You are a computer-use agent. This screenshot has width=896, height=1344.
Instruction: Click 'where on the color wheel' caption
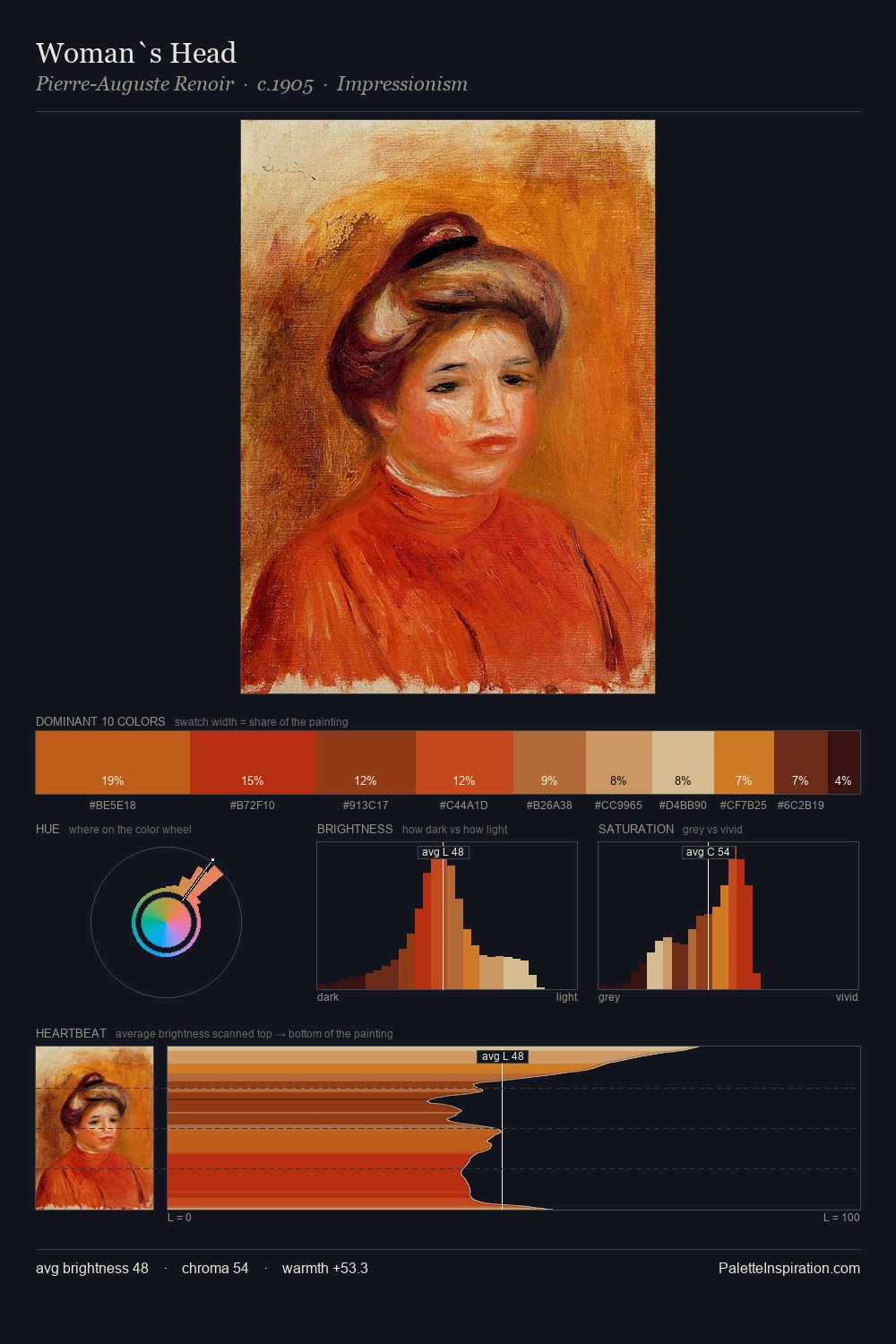130,830
